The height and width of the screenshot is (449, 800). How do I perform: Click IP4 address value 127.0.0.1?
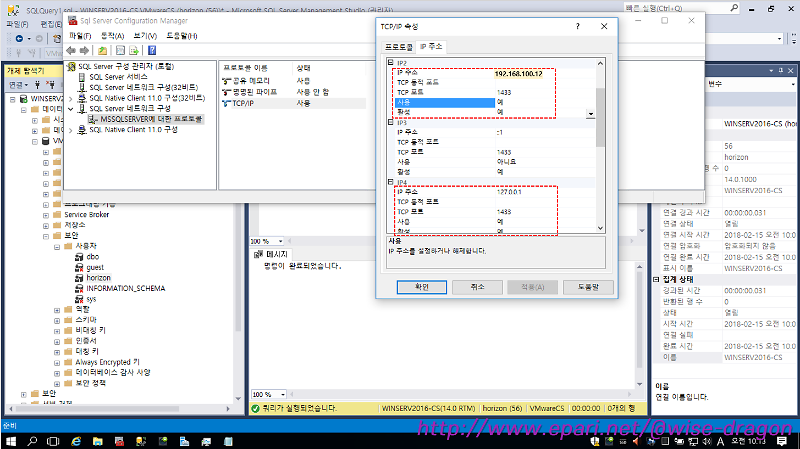tap(509, 192)
